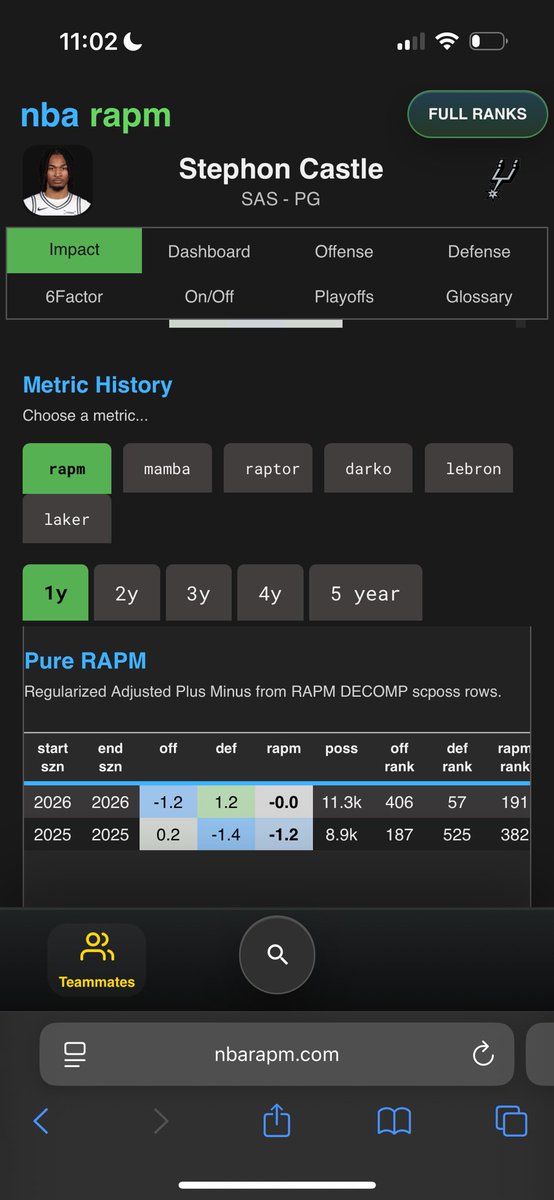Click the Pure RAPM heading
The height and width of the screenshot is (1200, 554).
click(x=85, y=661)
